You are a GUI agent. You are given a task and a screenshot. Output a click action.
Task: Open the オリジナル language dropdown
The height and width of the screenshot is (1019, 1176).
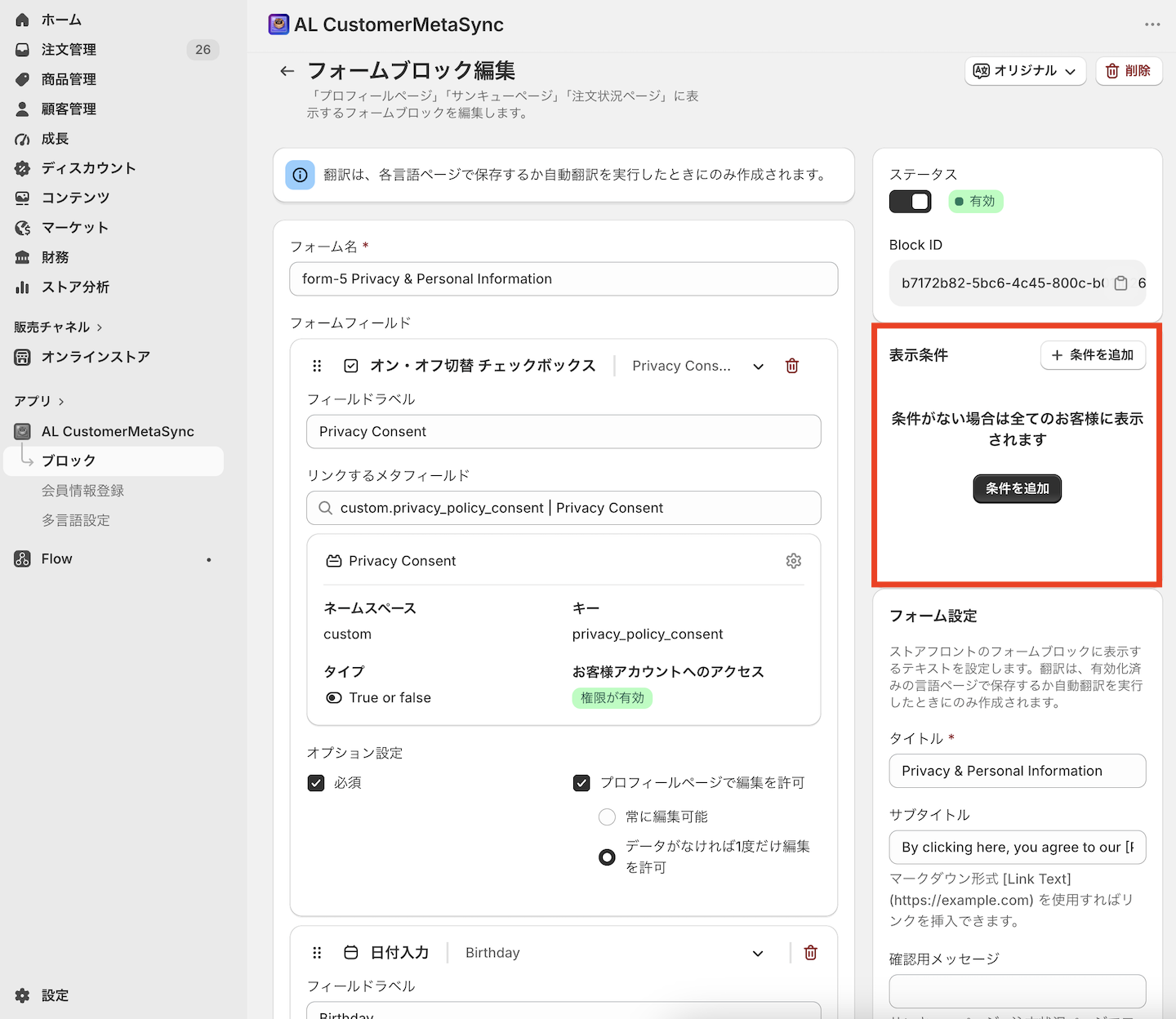click(x=1025, y=71)
